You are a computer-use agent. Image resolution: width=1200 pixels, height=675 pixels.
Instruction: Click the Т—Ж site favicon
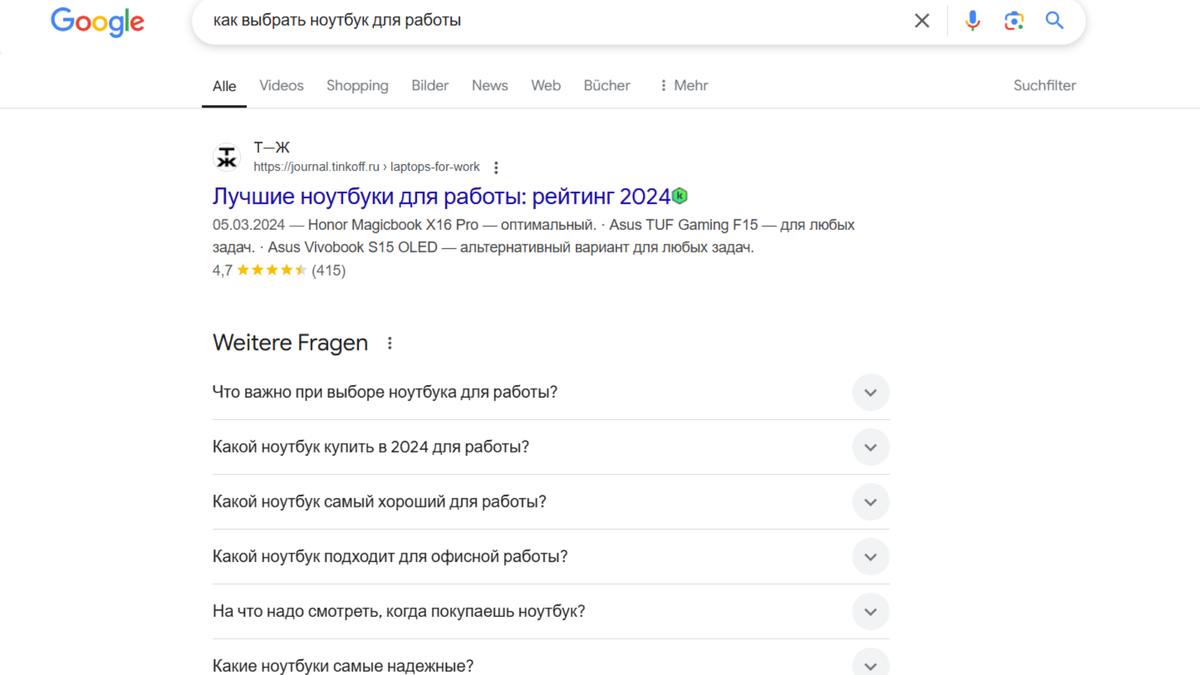click(x=227, y=157)
